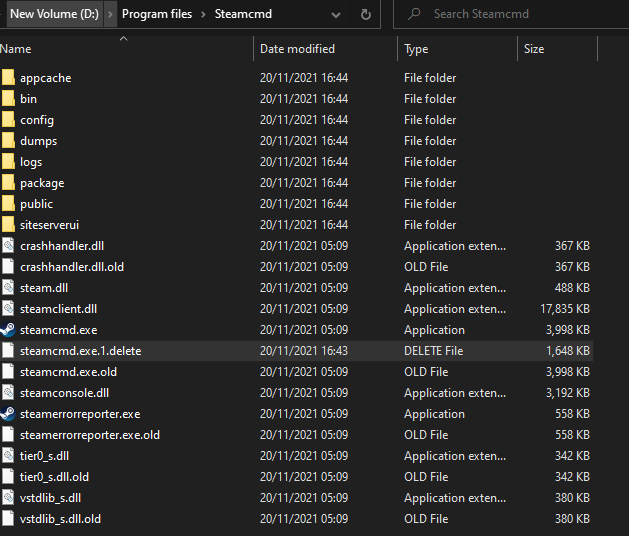Click the refresh button in address bar
629x536 pixels.
pyautogui.click(x=366, y=14)
